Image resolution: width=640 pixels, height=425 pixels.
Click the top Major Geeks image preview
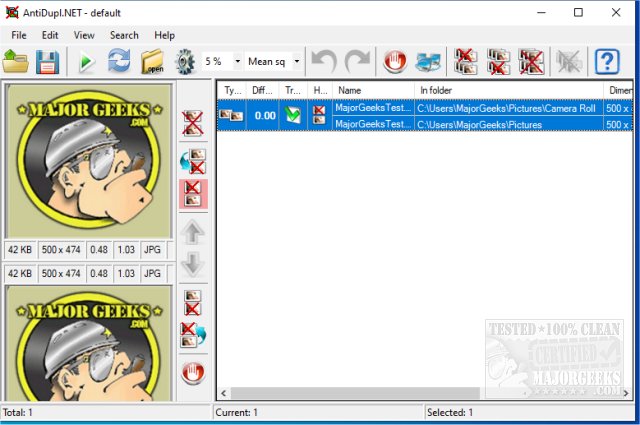point(89,161)
